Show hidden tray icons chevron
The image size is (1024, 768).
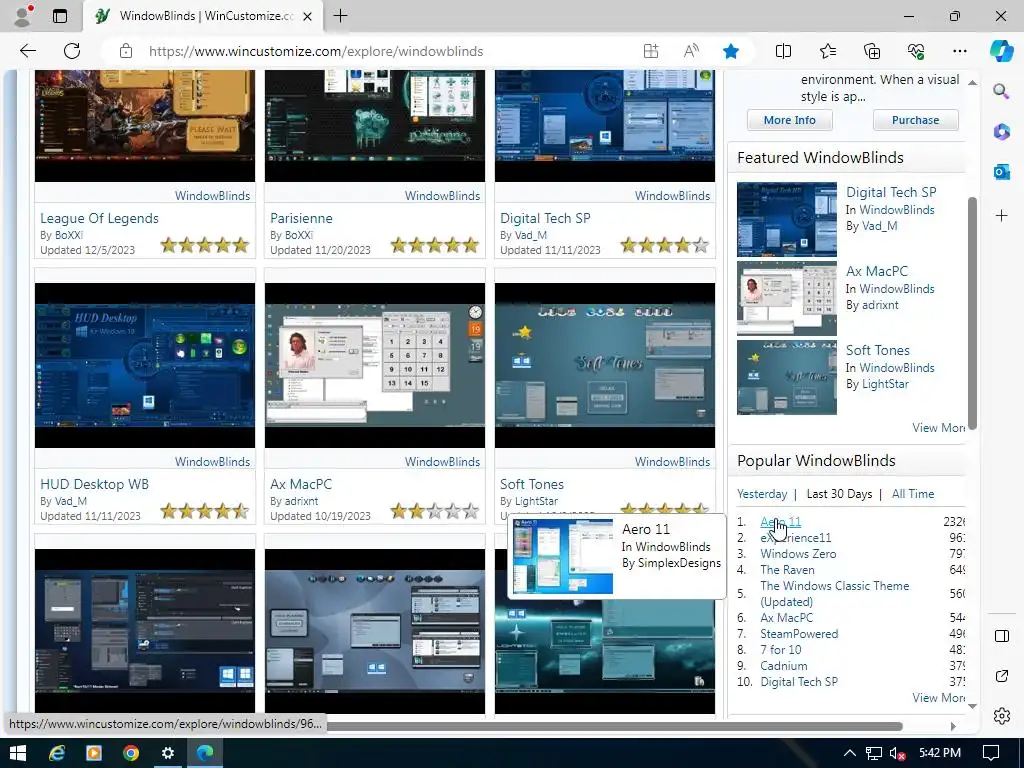(849, 753)
